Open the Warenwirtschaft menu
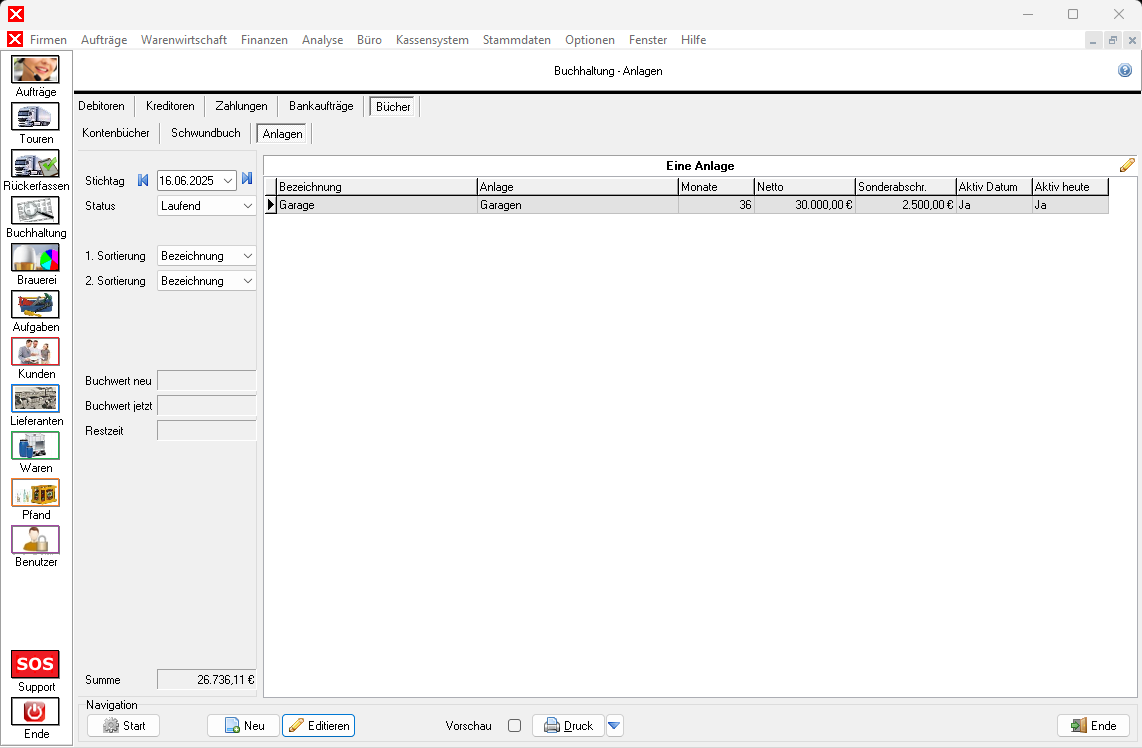 pos(184,40)
